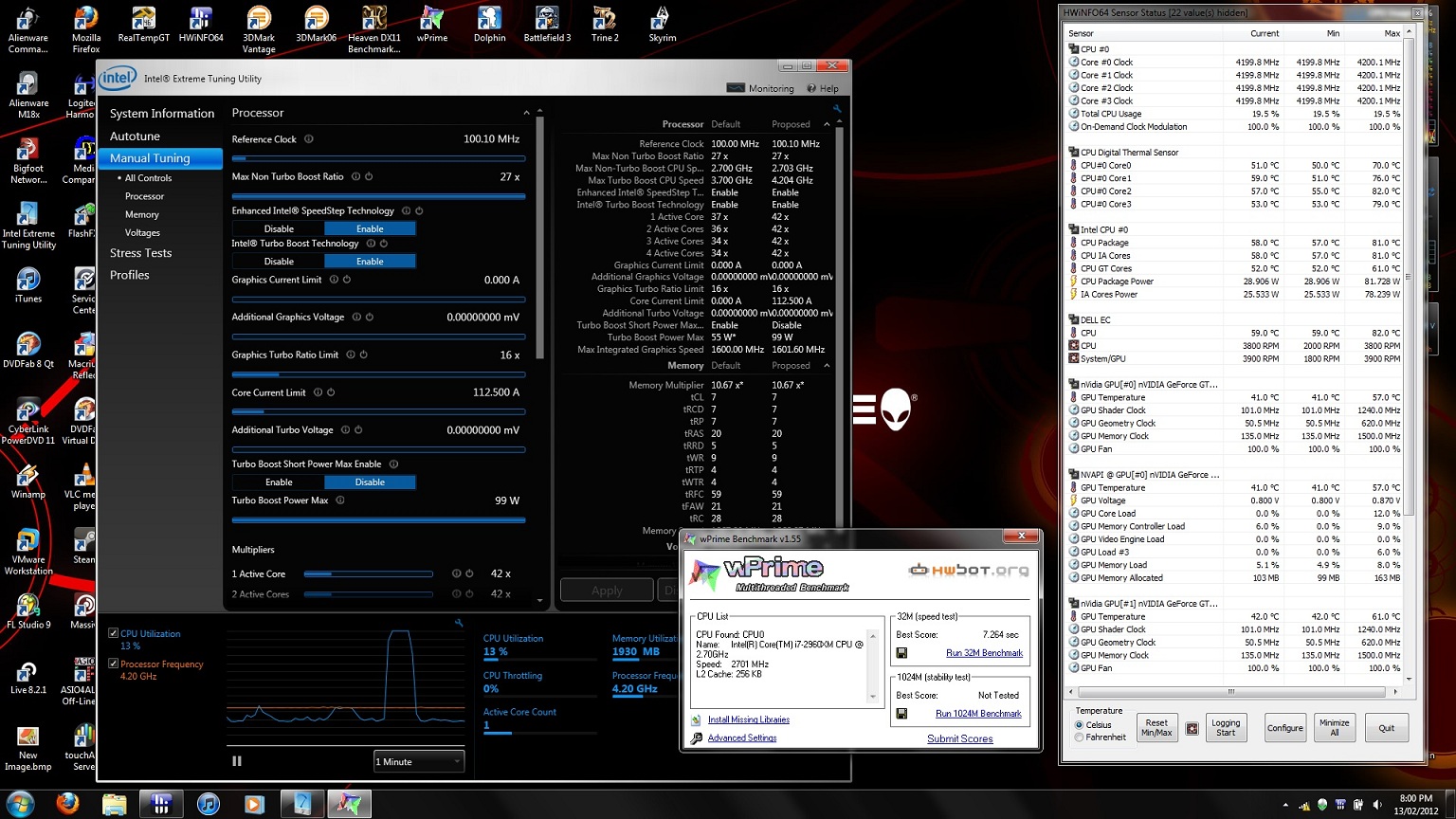The height and width of the screenshot is (819, 1456).
Task: Click the Configure button in HWiNFO64
Action: pyautogui.click(x=1284, y=727)
